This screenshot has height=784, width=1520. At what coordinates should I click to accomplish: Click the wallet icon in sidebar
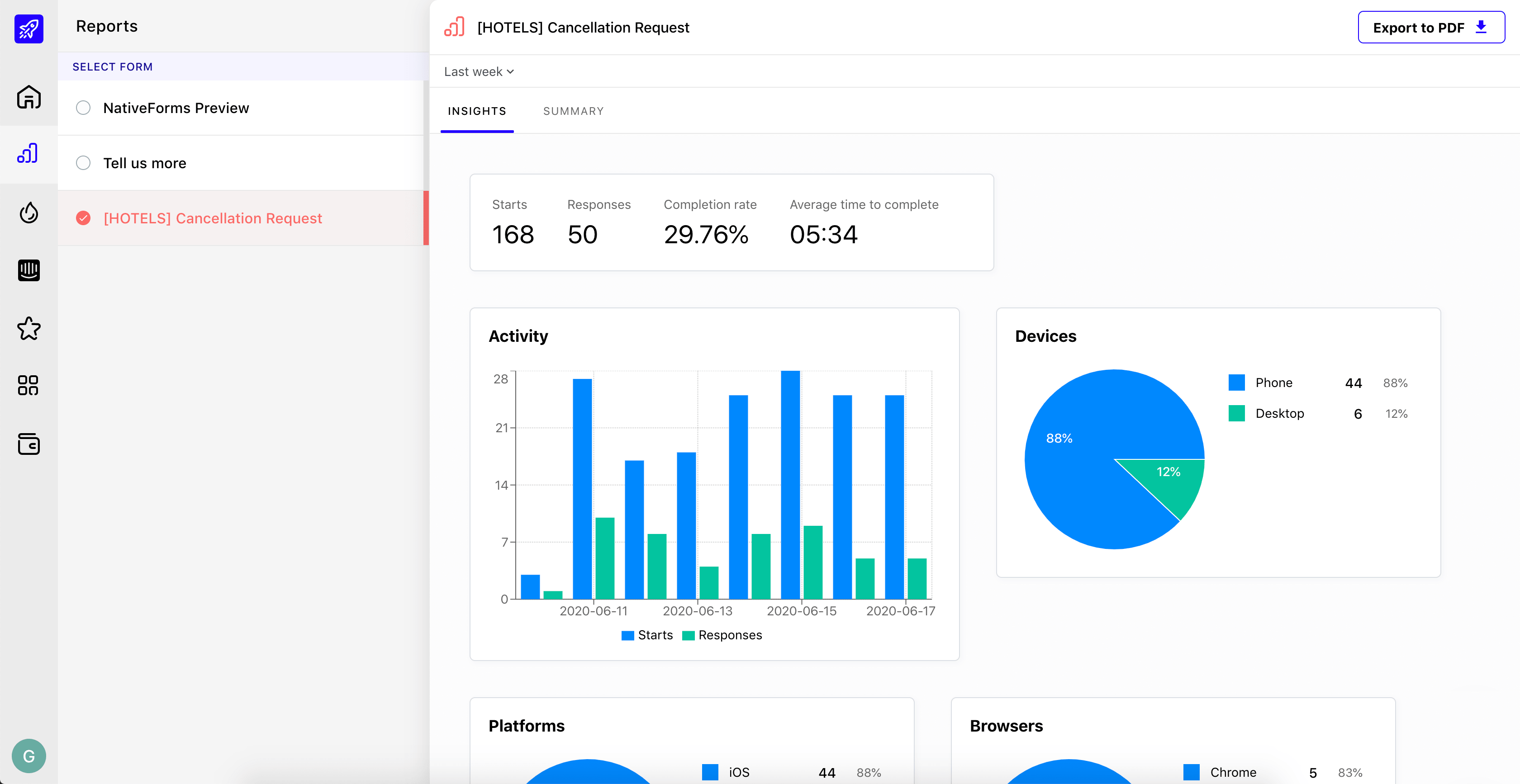[28, 443]
